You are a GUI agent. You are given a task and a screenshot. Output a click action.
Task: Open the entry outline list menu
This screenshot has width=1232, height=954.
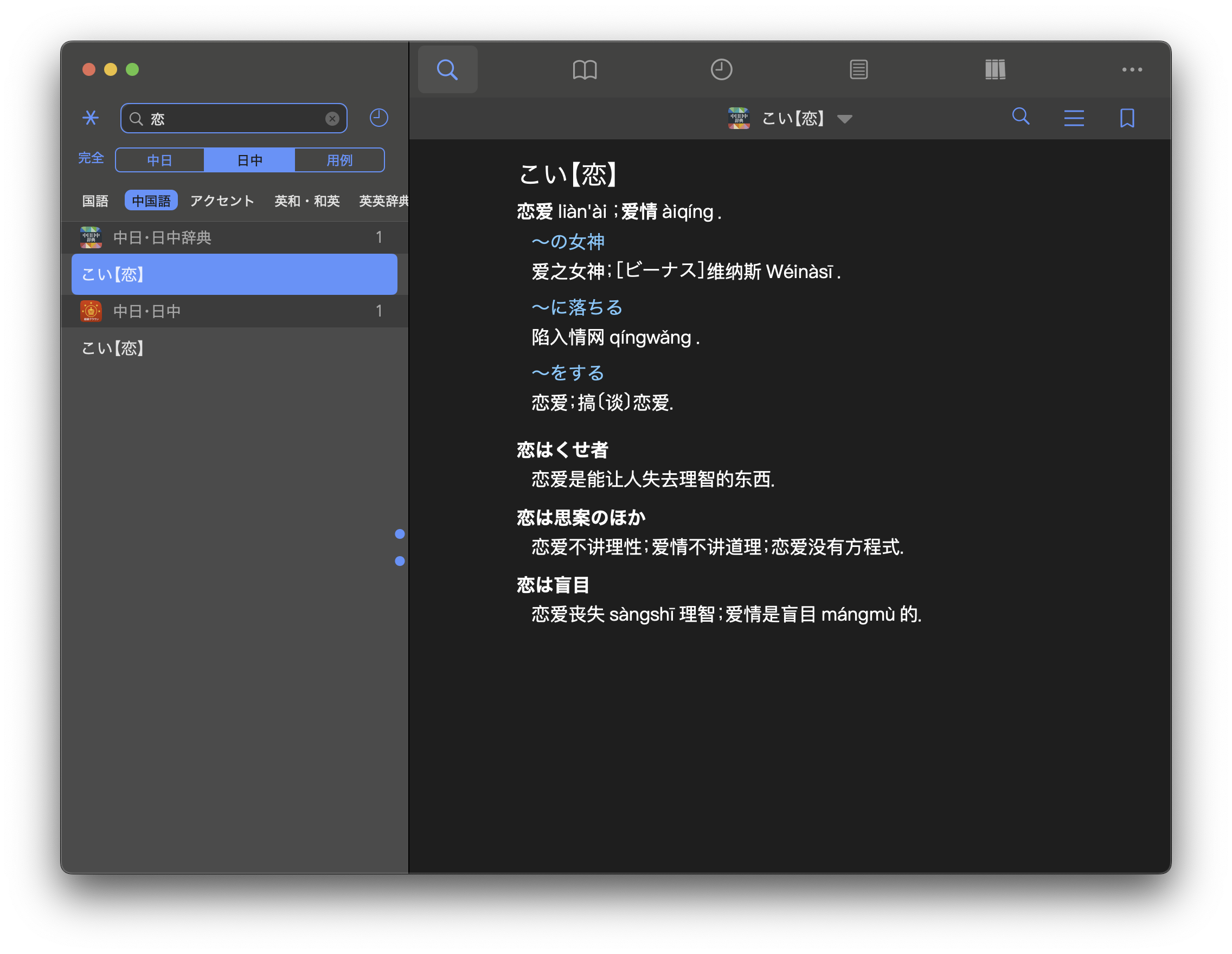point(1074,118)
